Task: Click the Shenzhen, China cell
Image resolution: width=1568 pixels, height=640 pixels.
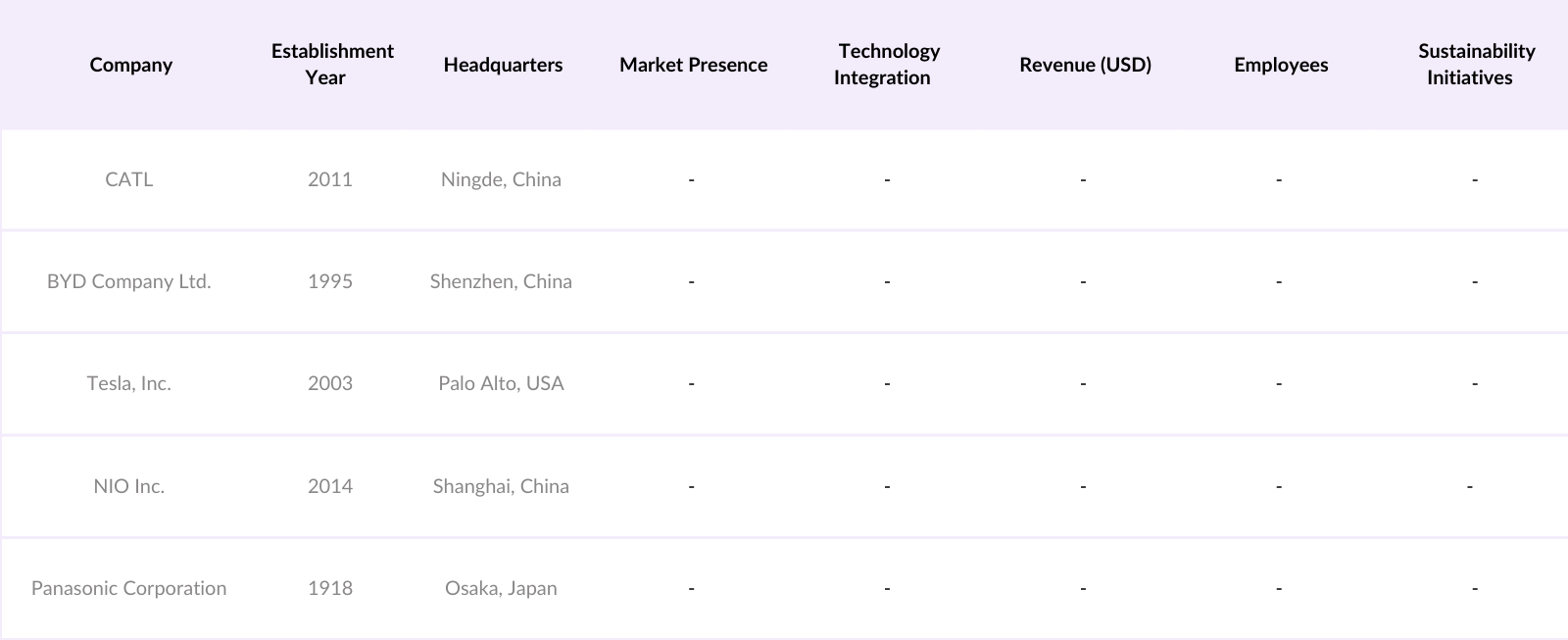Action: pyautogui.click(x=501, y=281)
